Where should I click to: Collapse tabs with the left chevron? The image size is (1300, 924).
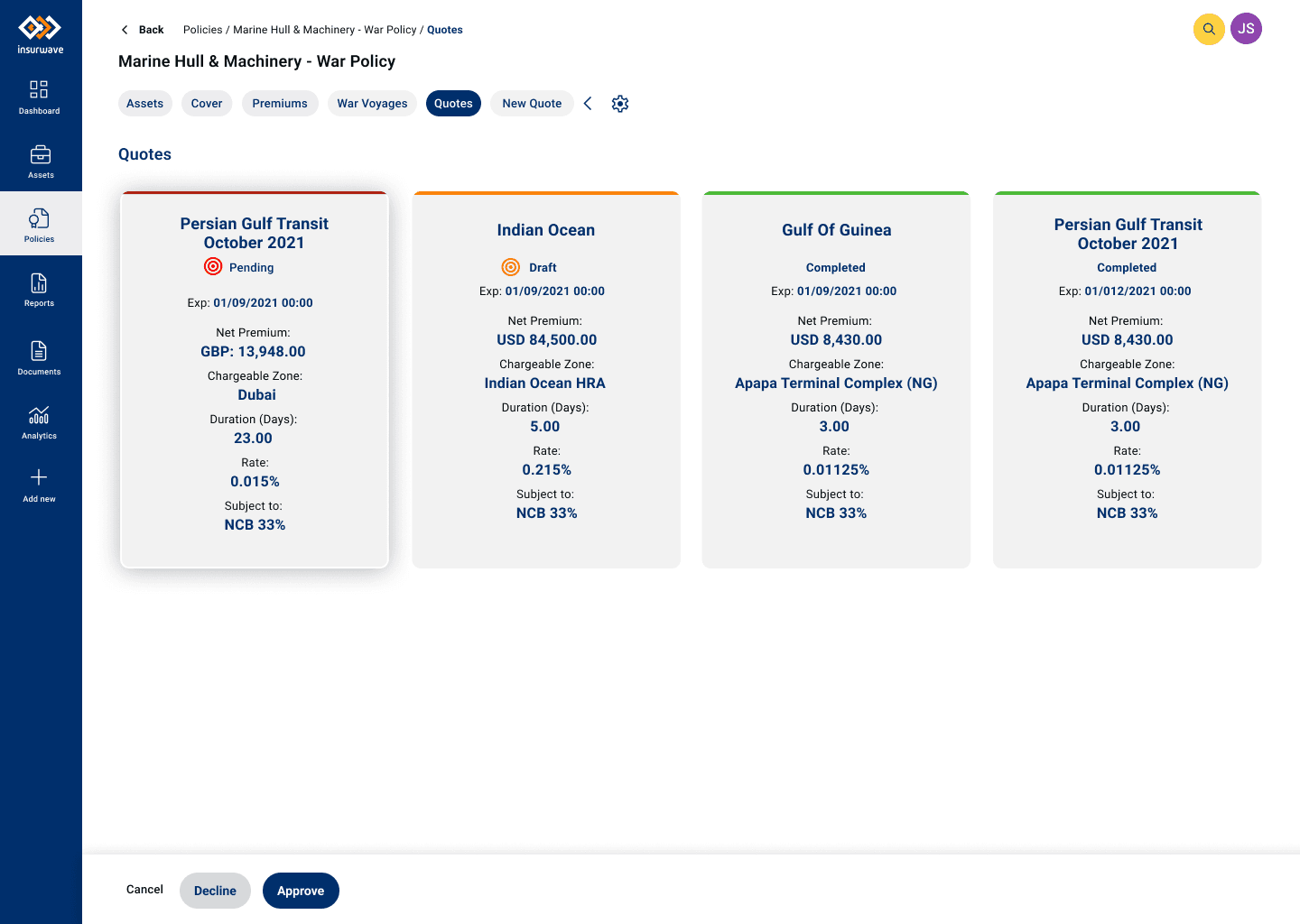pos(588,104)
